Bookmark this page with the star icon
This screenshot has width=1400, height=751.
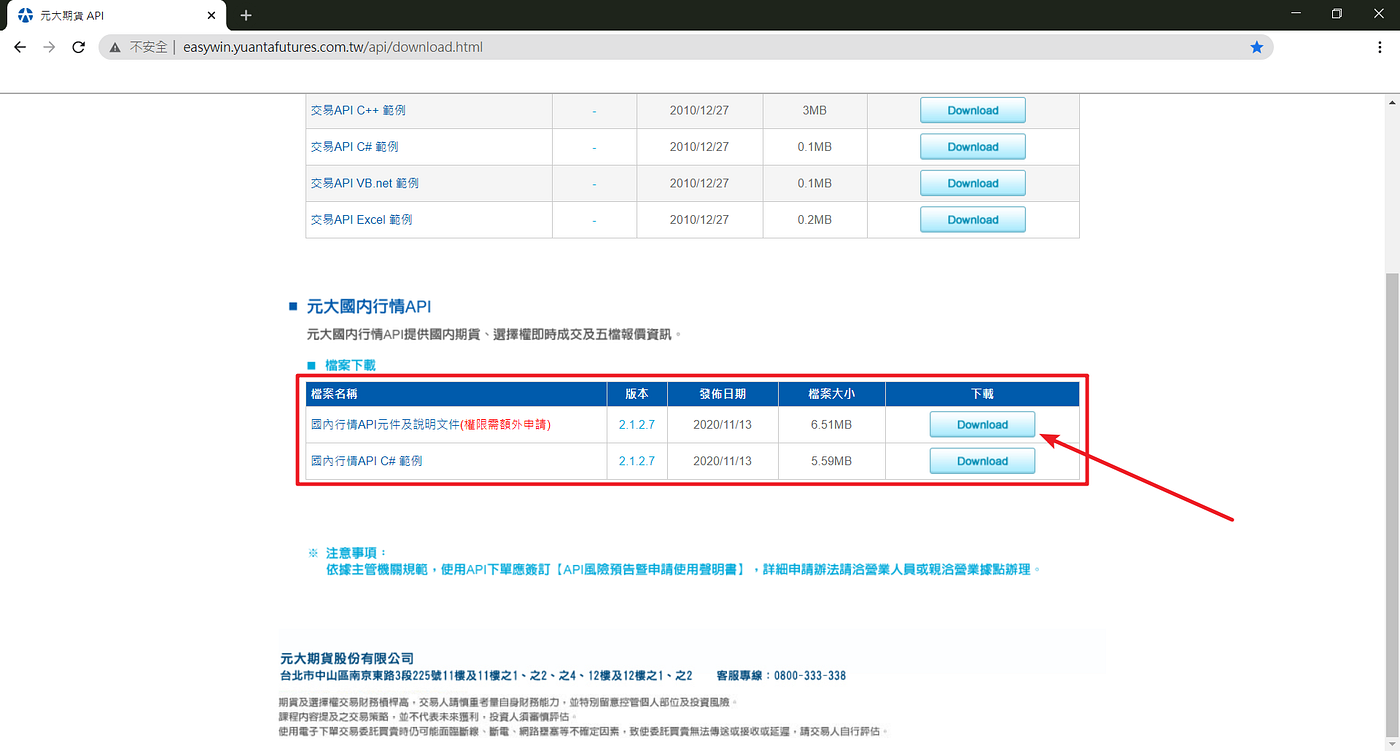pyautogui.click(x=1257, y=47)
